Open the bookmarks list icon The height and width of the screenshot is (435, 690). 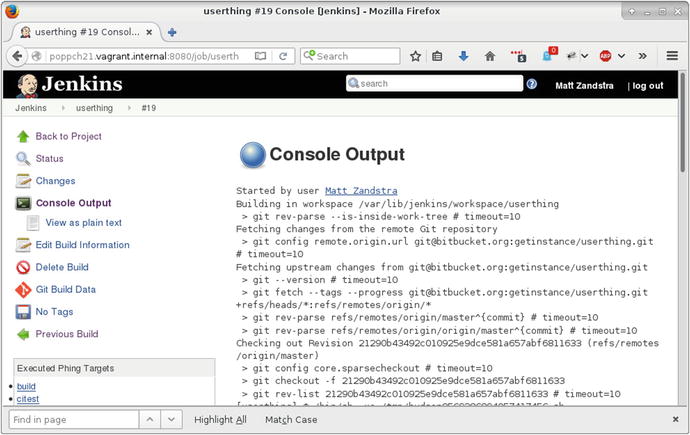(x=437, y=56)
